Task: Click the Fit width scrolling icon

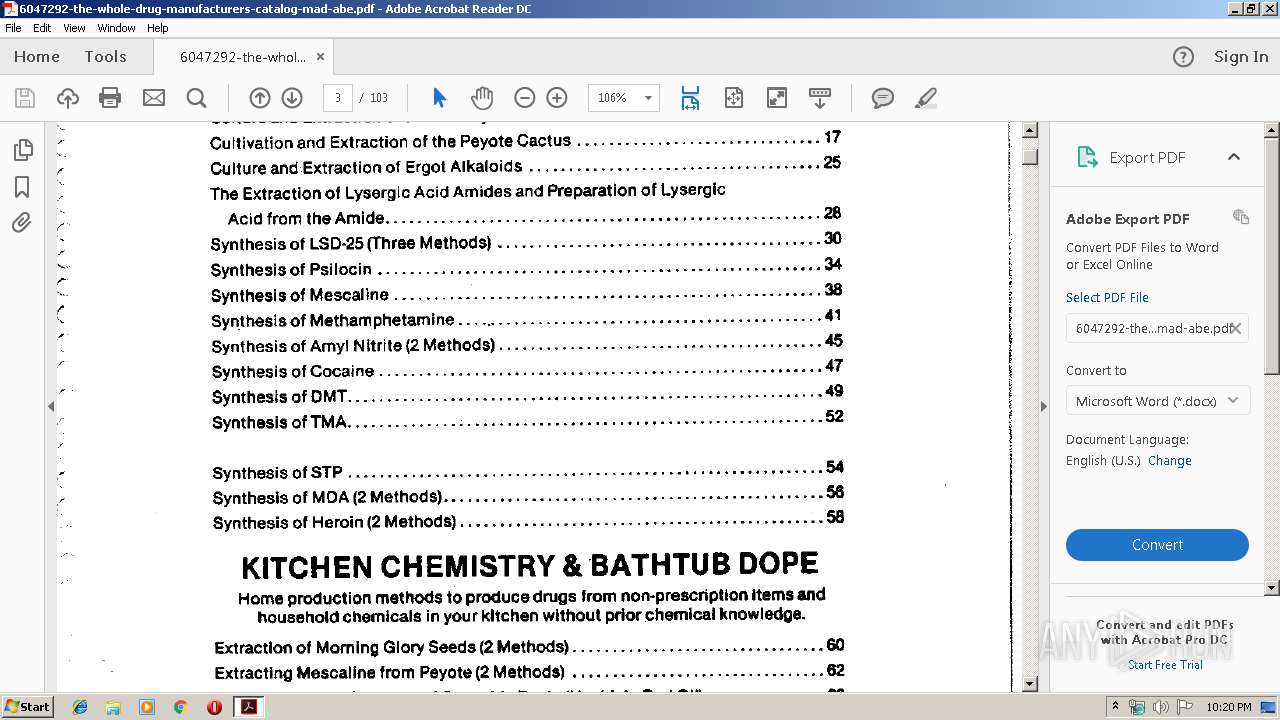Action: coord(690,98)
